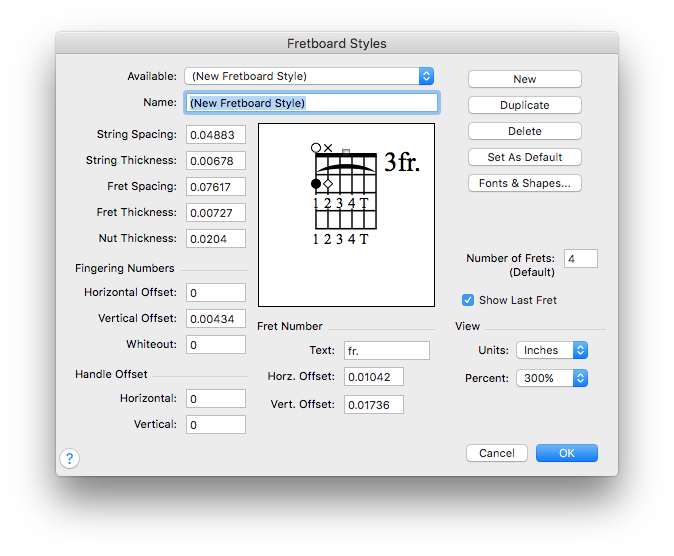Screen dimensions: 674x556
Task: Click the Fret Spacing field
Action: [216, 187]
